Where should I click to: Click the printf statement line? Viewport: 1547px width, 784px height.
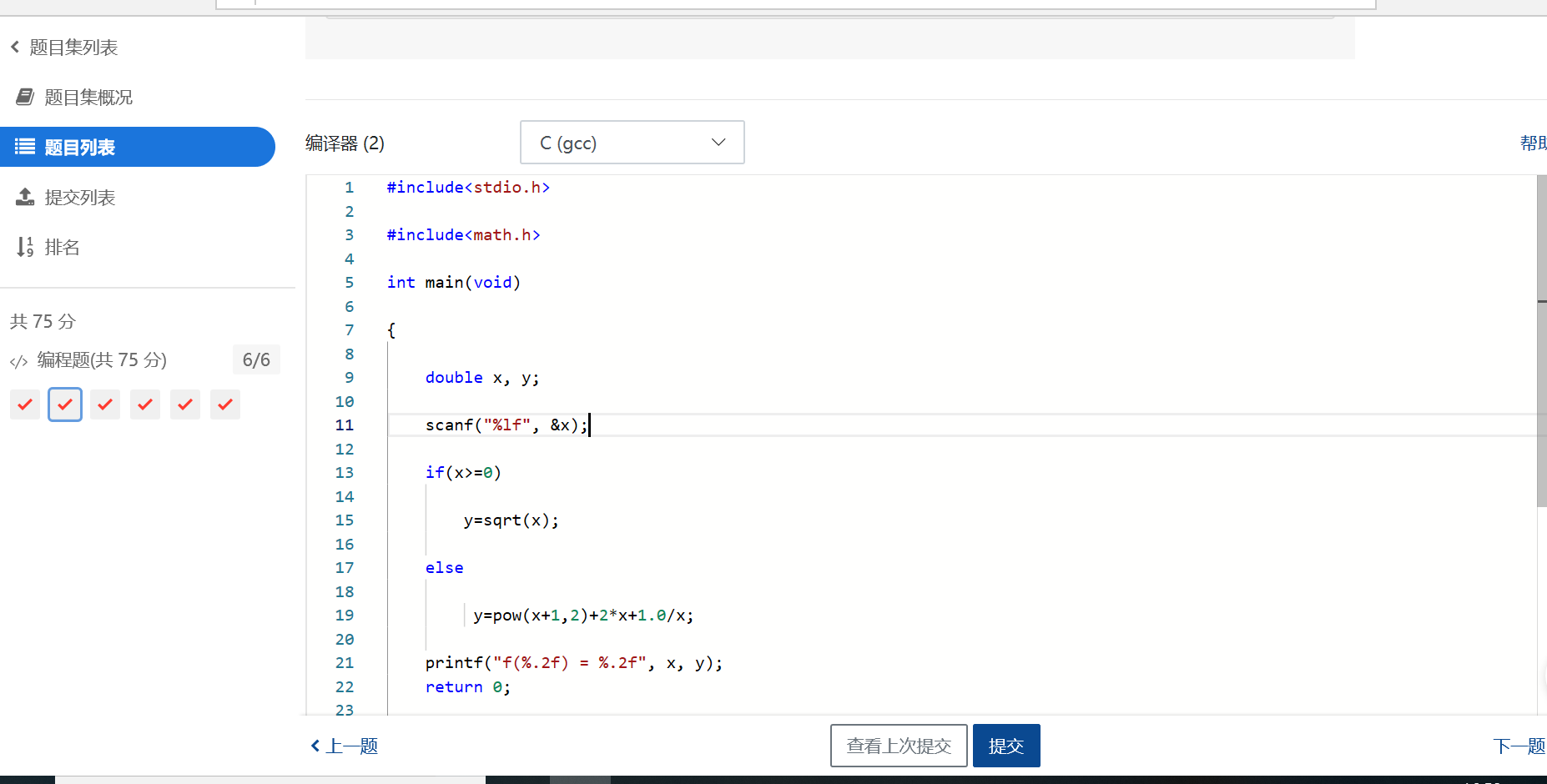(x=574, y=663)
